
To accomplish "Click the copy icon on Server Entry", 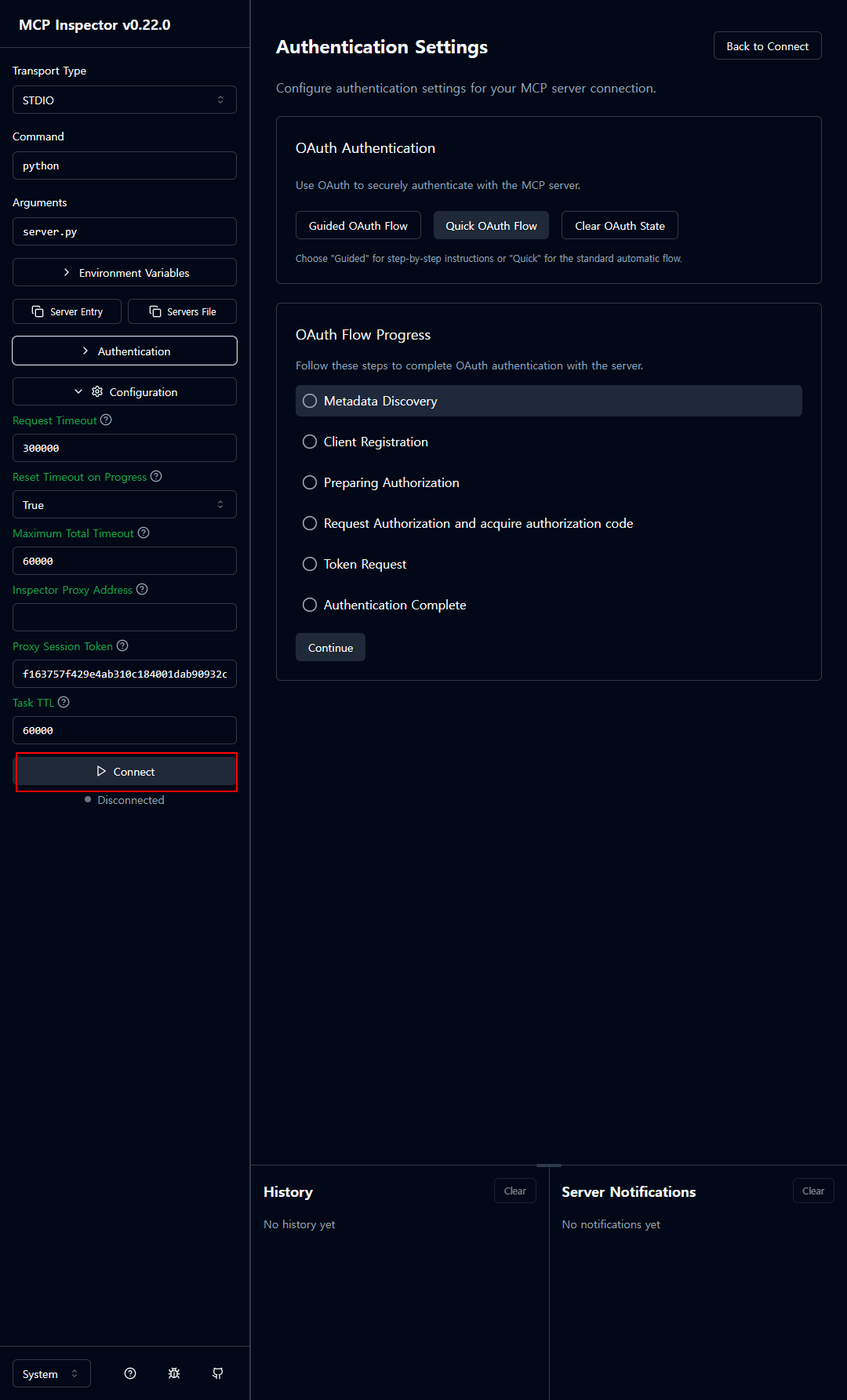I will click(38, 311).
